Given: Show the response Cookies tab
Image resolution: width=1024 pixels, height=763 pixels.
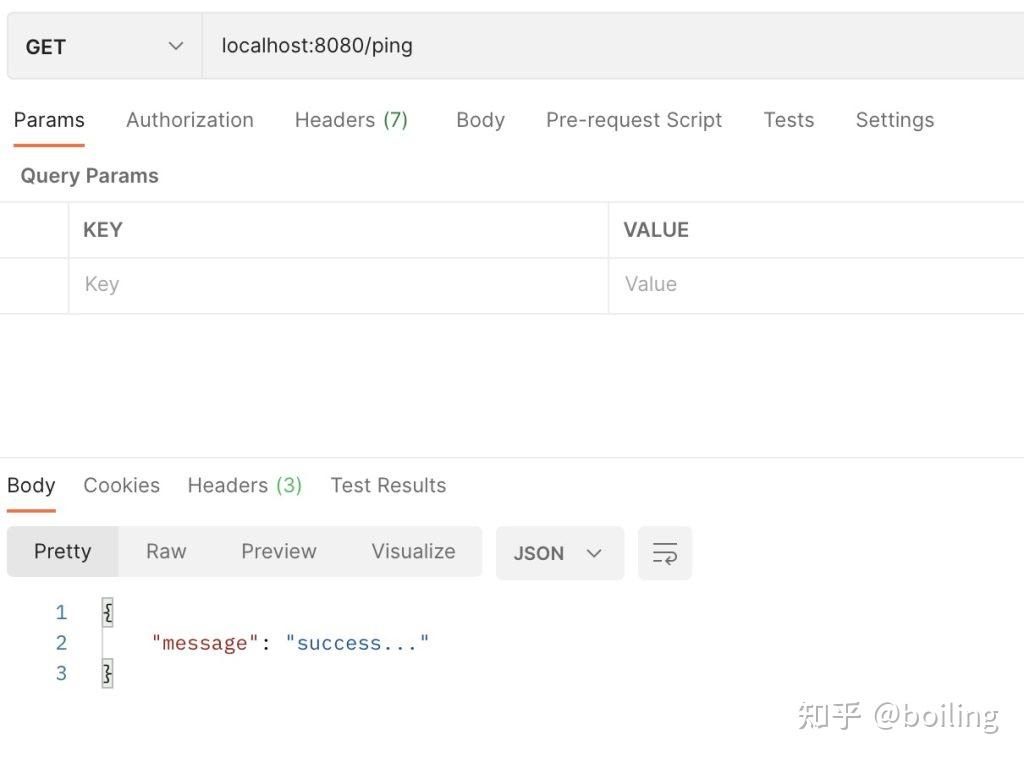Looking at the screenshot, I should click(121, 485).
